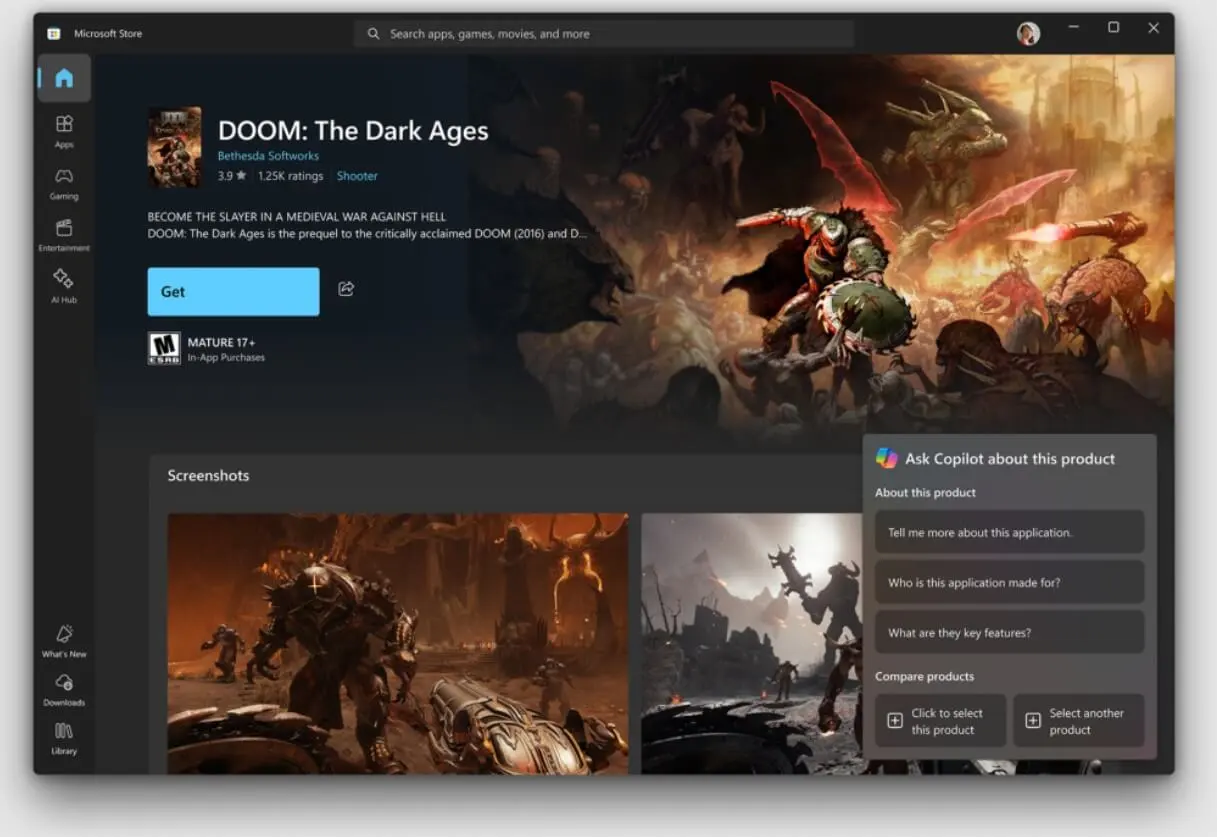Open the AI Hub section
The height and width of the screenshot is (837, 1217).
pyautogui.click(x=64, y=285)
